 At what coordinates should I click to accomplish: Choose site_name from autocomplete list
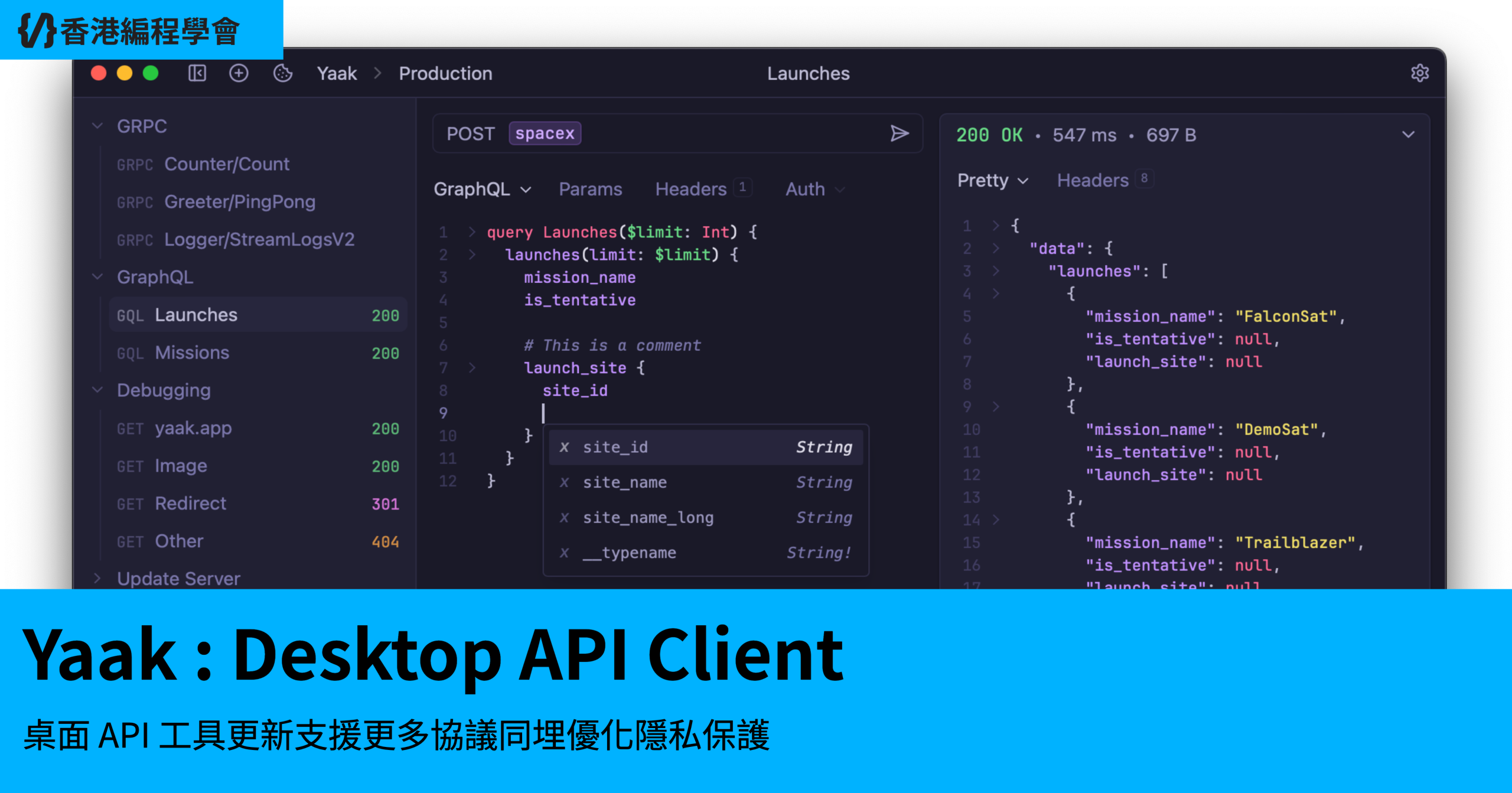tap(625, 482)
